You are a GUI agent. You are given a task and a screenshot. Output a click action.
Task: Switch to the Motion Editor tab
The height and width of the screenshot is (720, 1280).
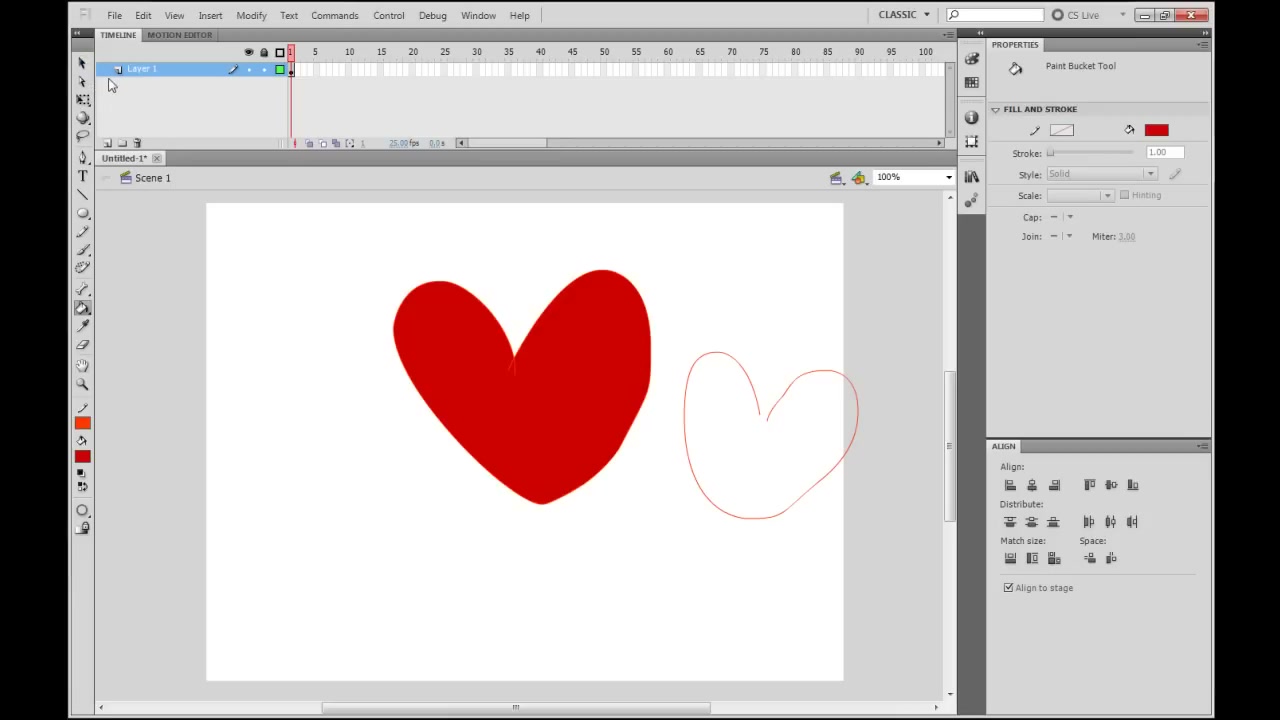click(180, 35)
